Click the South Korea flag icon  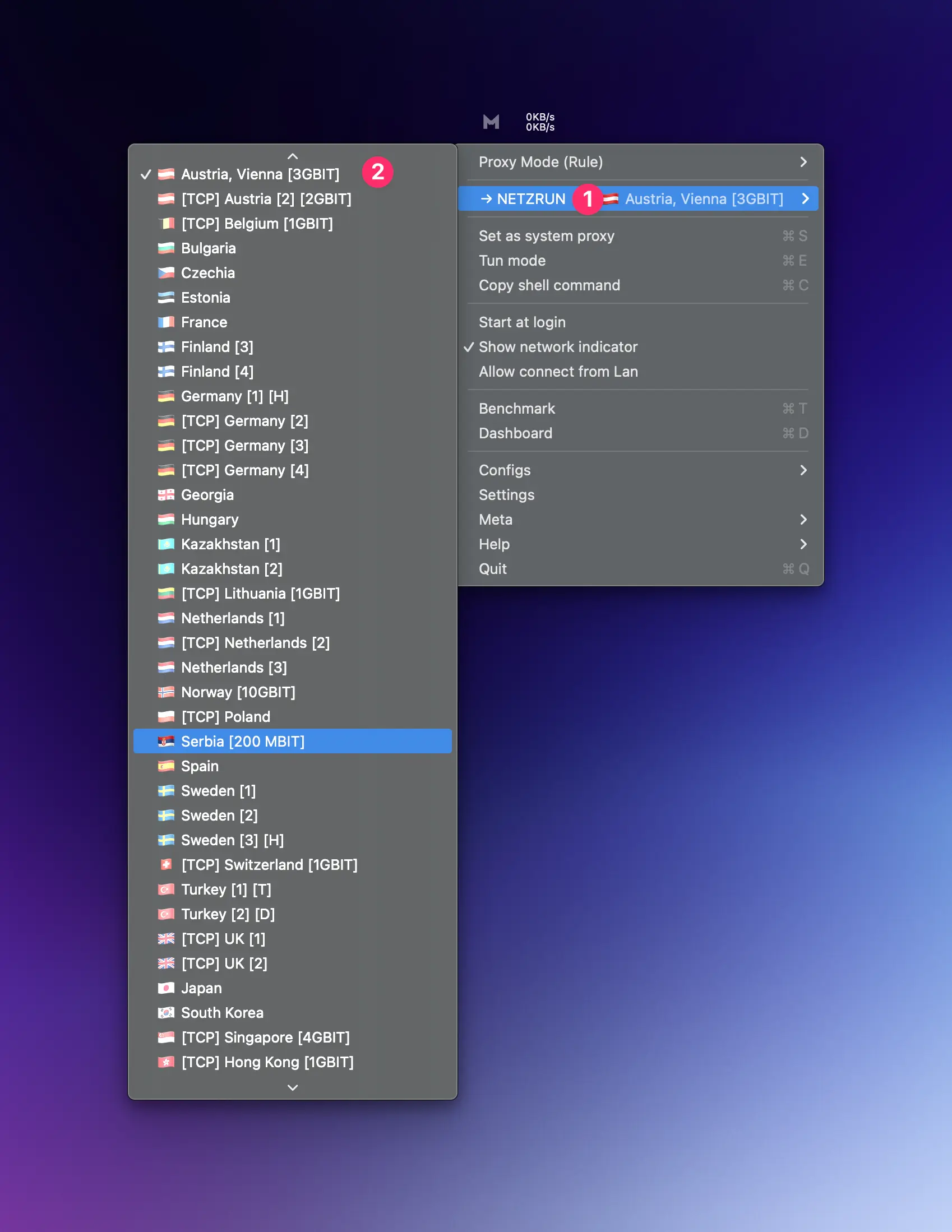pos(166,1013)
